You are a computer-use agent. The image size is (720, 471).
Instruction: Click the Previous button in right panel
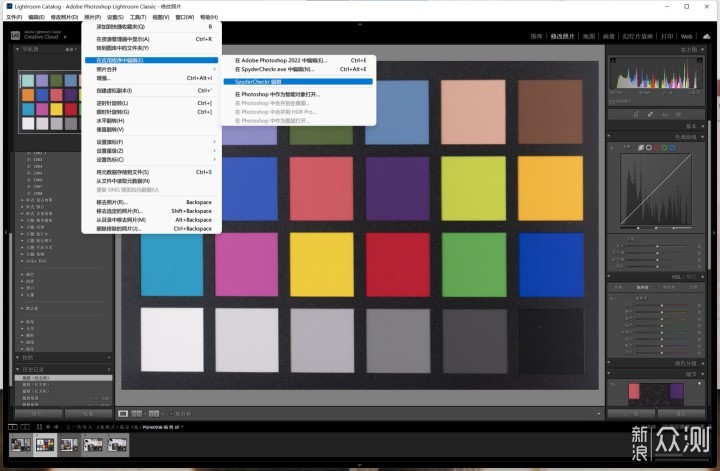[631, 414]
